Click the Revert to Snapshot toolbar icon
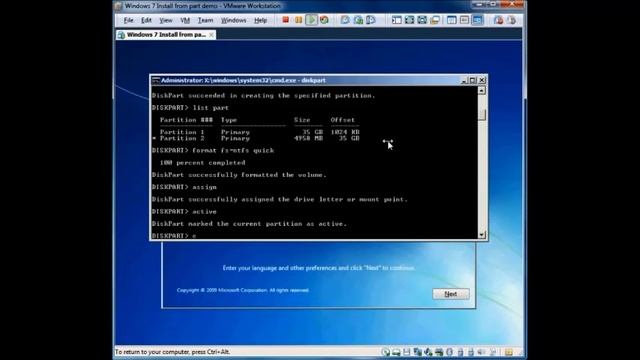Screen dimensions: 640x360 point(358,20)
